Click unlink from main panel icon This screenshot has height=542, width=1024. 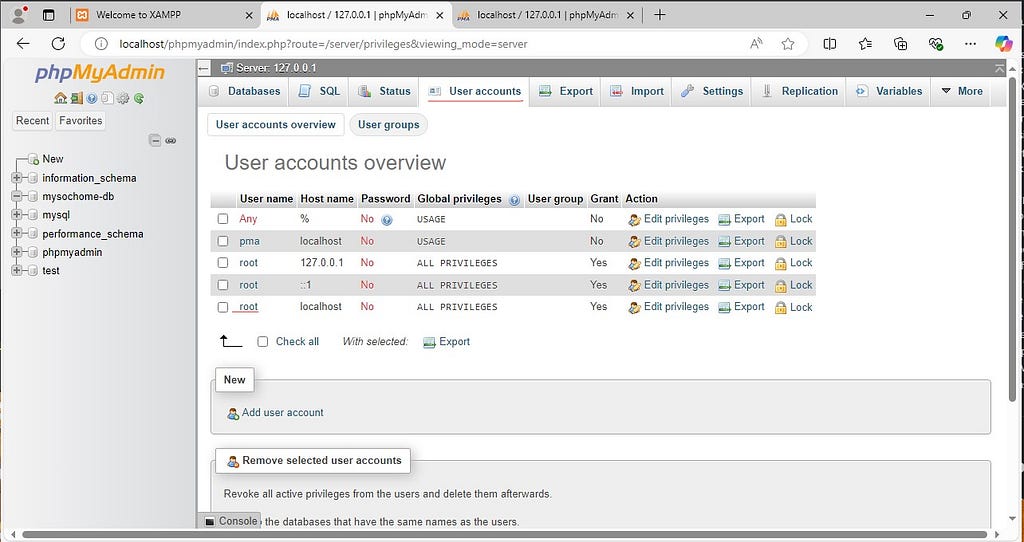[170, 140]
